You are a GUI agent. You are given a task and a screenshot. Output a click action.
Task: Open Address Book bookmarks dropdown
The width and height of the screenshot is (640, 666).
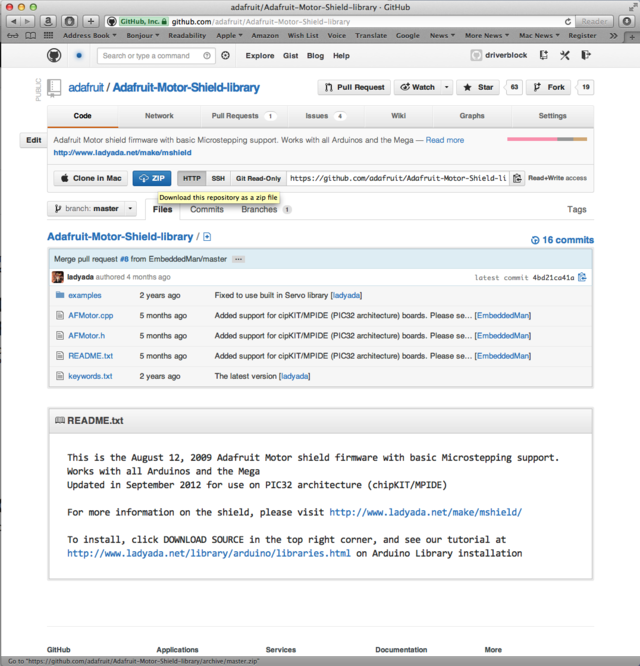coord(89,36)
